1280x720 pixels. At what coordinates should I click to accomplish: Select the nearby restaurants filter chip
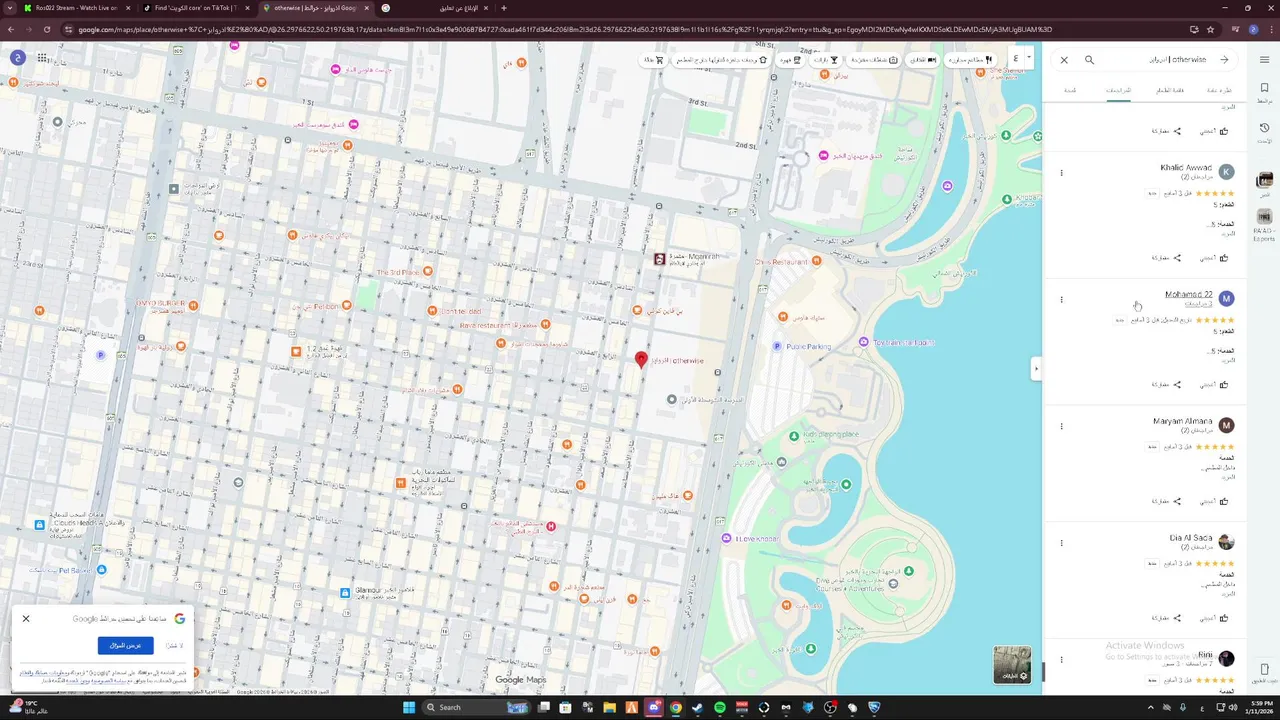point(971,60)
